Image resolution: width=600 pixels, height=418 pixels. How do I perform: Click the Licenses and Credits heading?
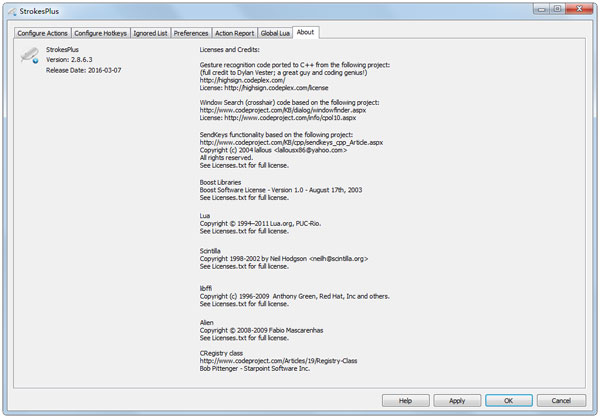(x=230, y=50)
